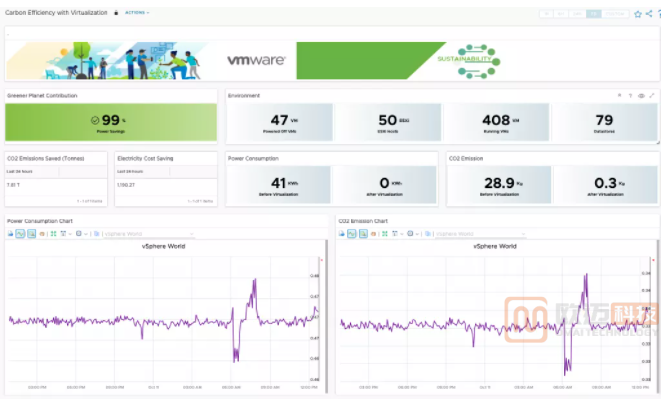Viewport: 662px width, 399px height.
Task: Click the Sustainability logo in banner
Action: [469, 61]
